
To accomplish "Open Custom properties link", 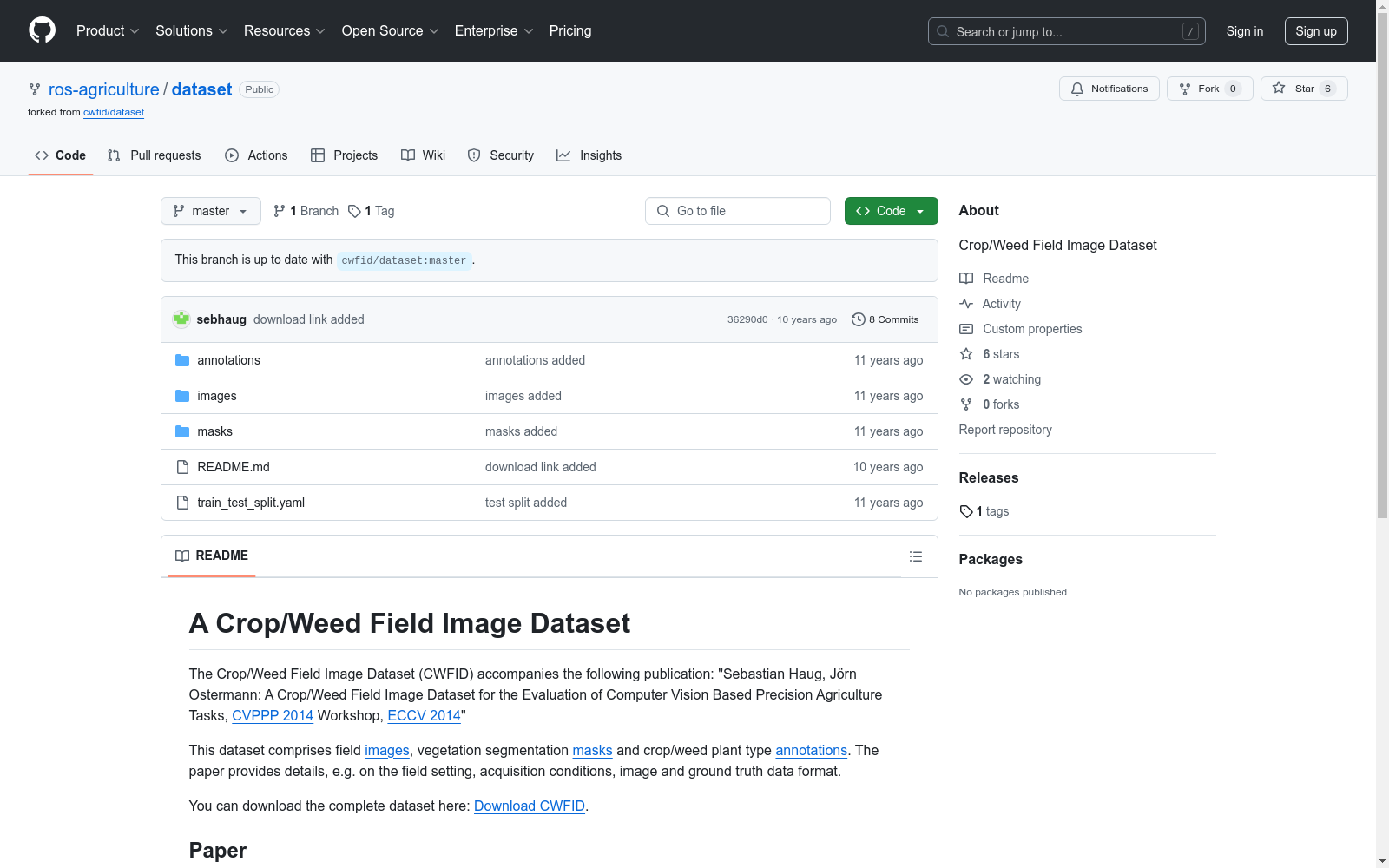I will 1021,329.
